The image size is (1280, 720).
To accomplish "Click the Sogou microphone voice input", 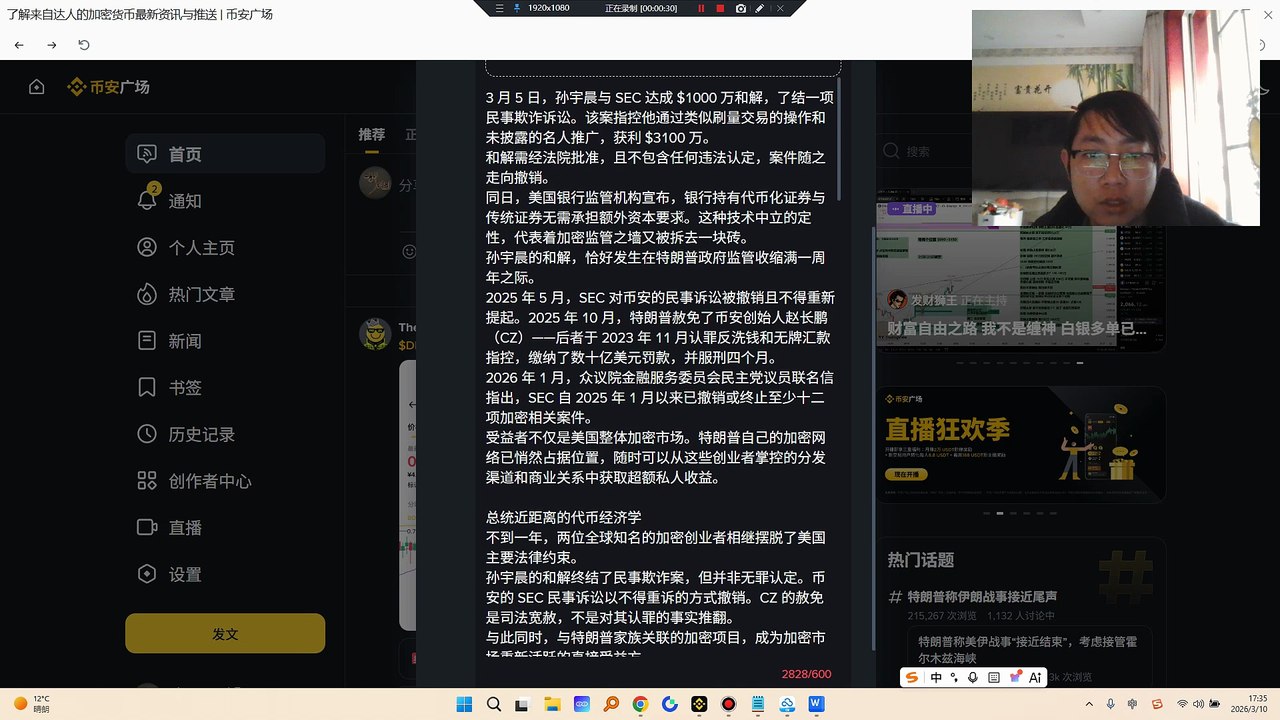I will [x=973, y=677].
